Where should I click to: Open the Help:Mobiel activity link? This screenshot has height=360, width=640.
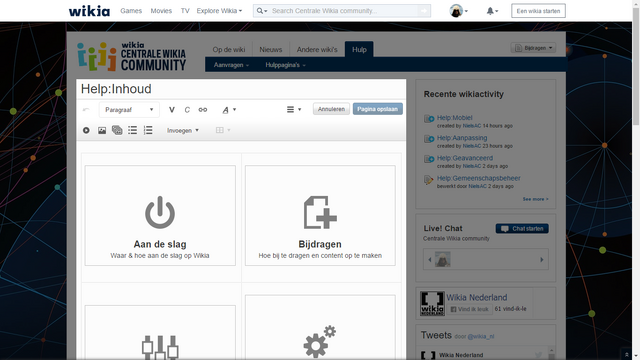pos(454,118)
